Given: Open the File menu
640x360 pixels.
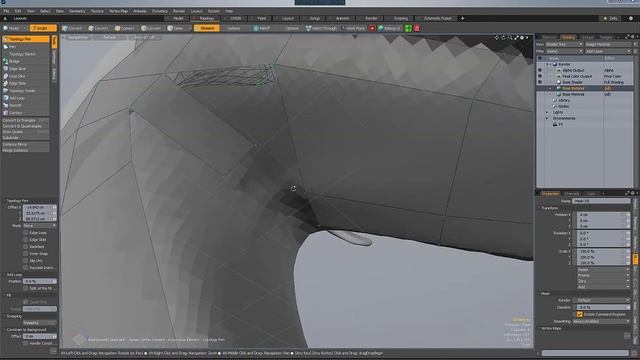Looking at the screenshot, I should click(6, 11).
